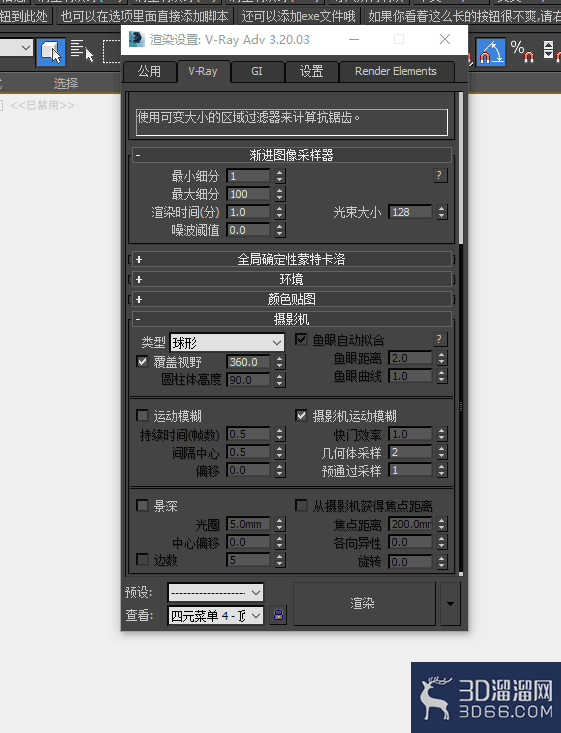Click the 渲染 render button
The width and height of the screenshot is (561, 733).
click(x=364, y=604)
